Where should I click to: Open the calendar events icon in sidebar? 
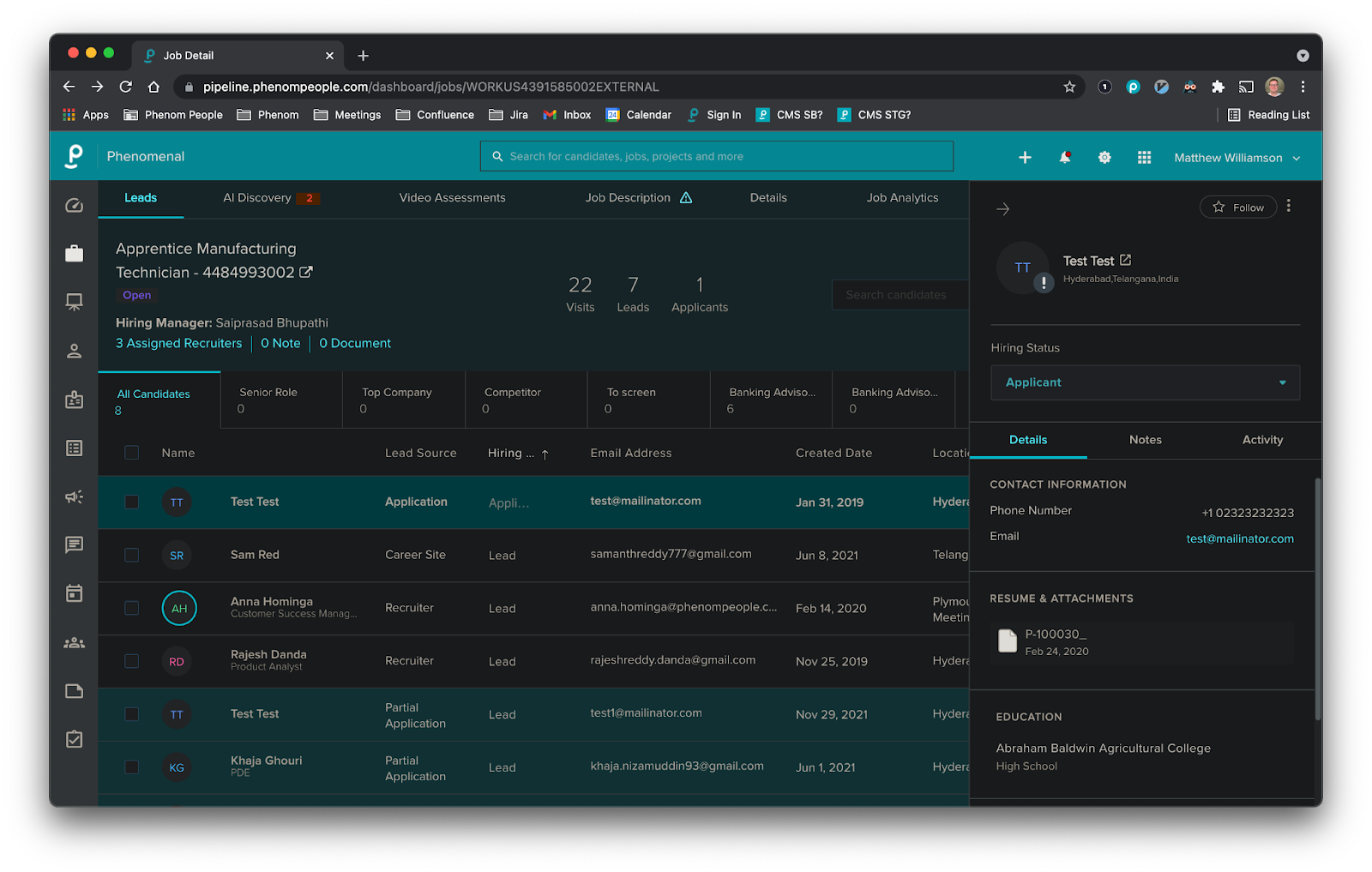[x=75, y=593]
